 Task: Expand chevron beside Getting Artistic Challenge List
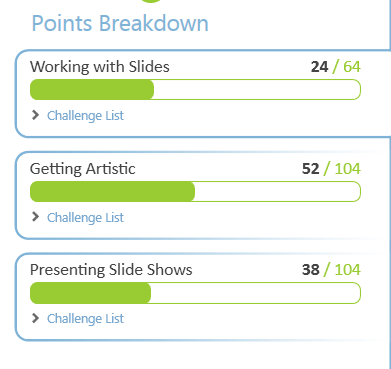tap(35, 217)
